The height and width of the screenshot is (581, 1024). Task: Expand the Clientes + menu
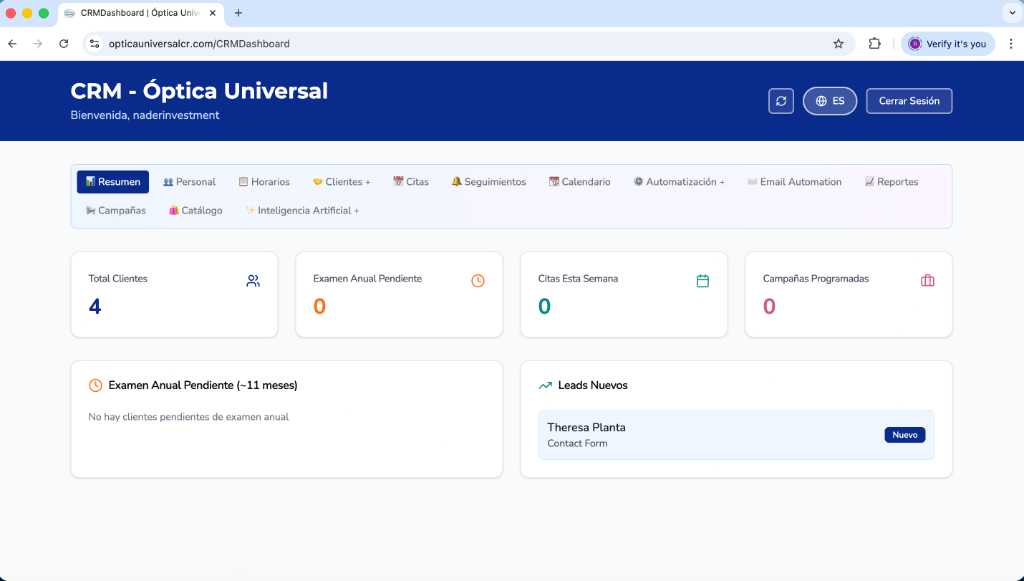click(342, 181)
